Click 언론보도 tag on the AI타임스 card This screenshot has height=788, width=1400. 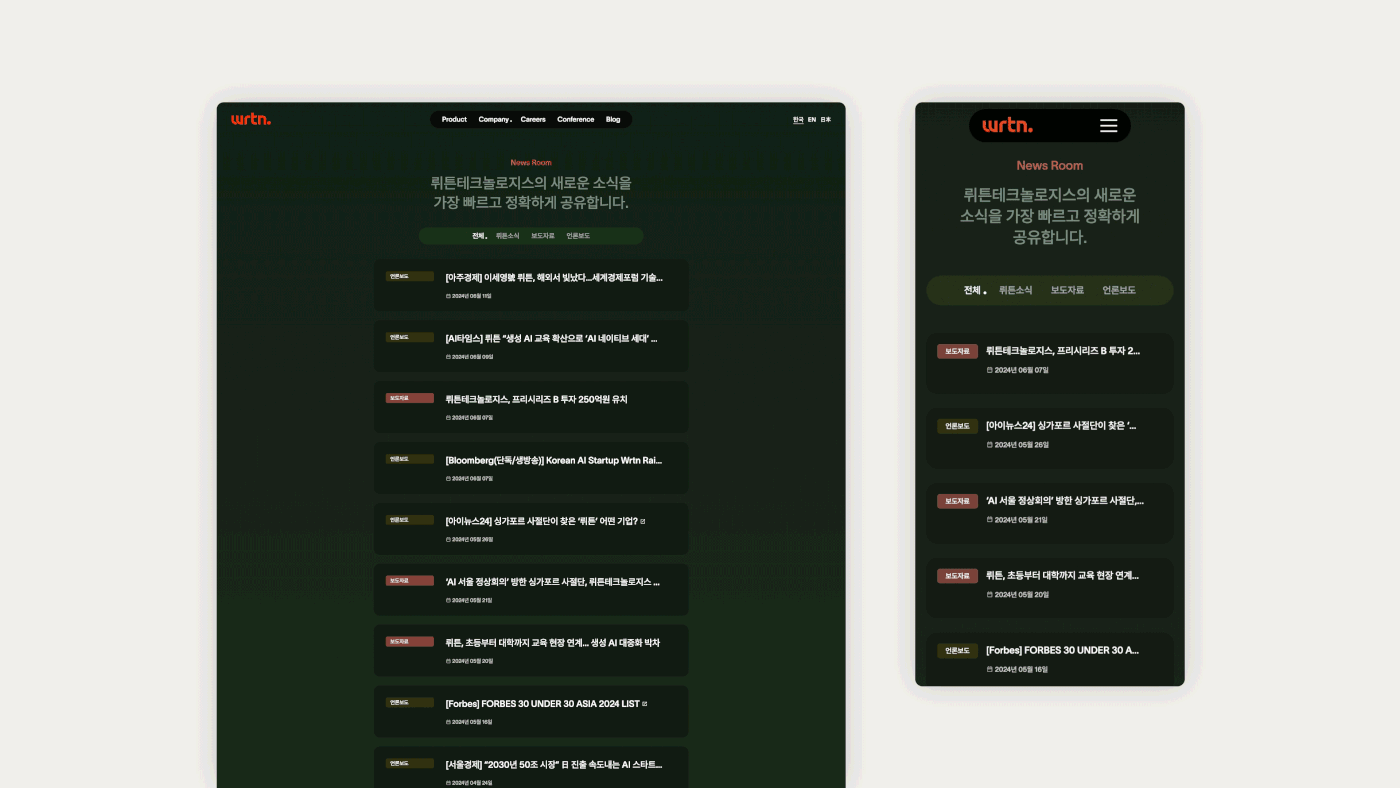[x=410, y=337]
